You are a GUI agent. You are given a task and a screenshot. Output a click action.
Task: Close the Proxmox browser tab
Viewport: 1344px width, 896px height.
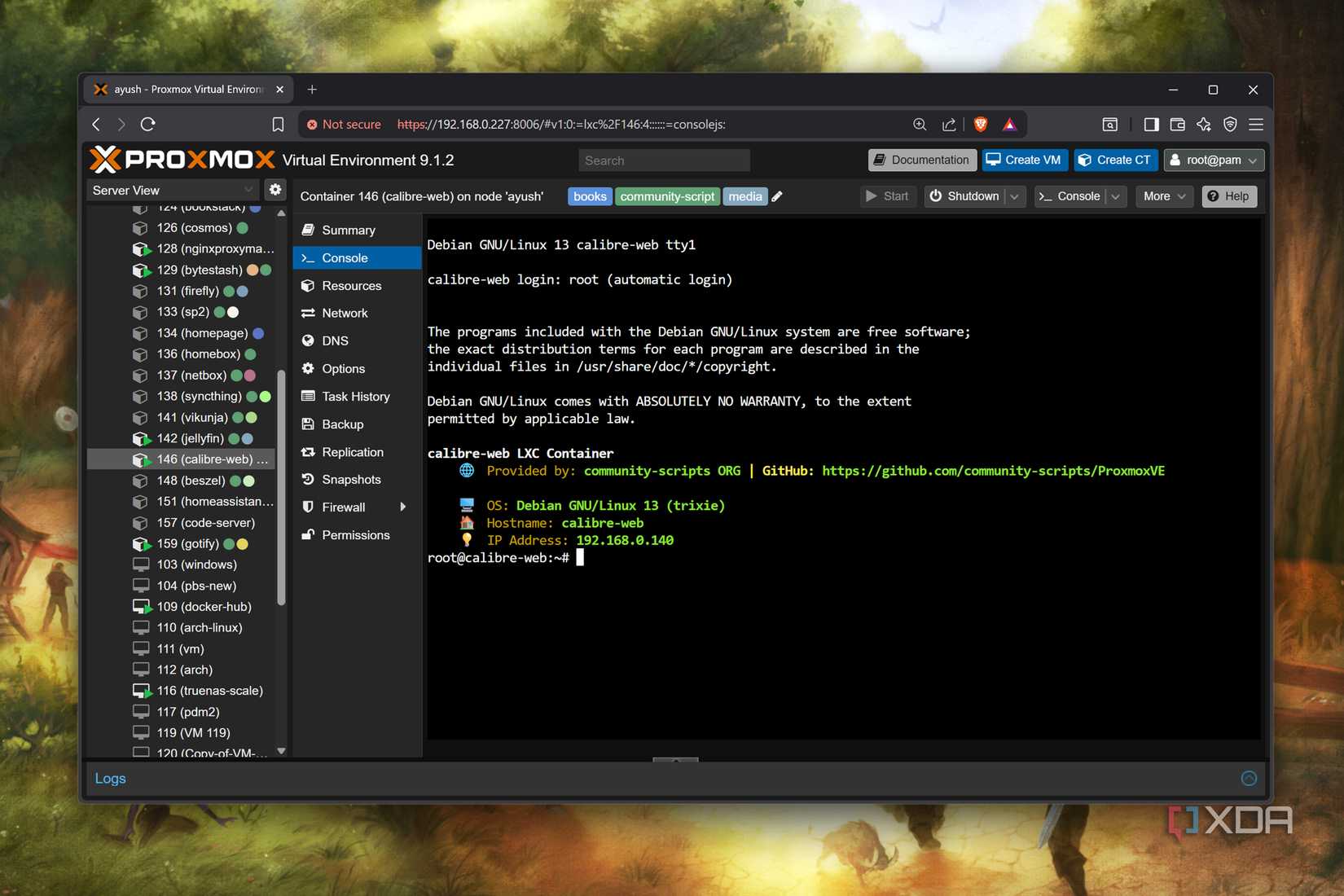[279, 90]
